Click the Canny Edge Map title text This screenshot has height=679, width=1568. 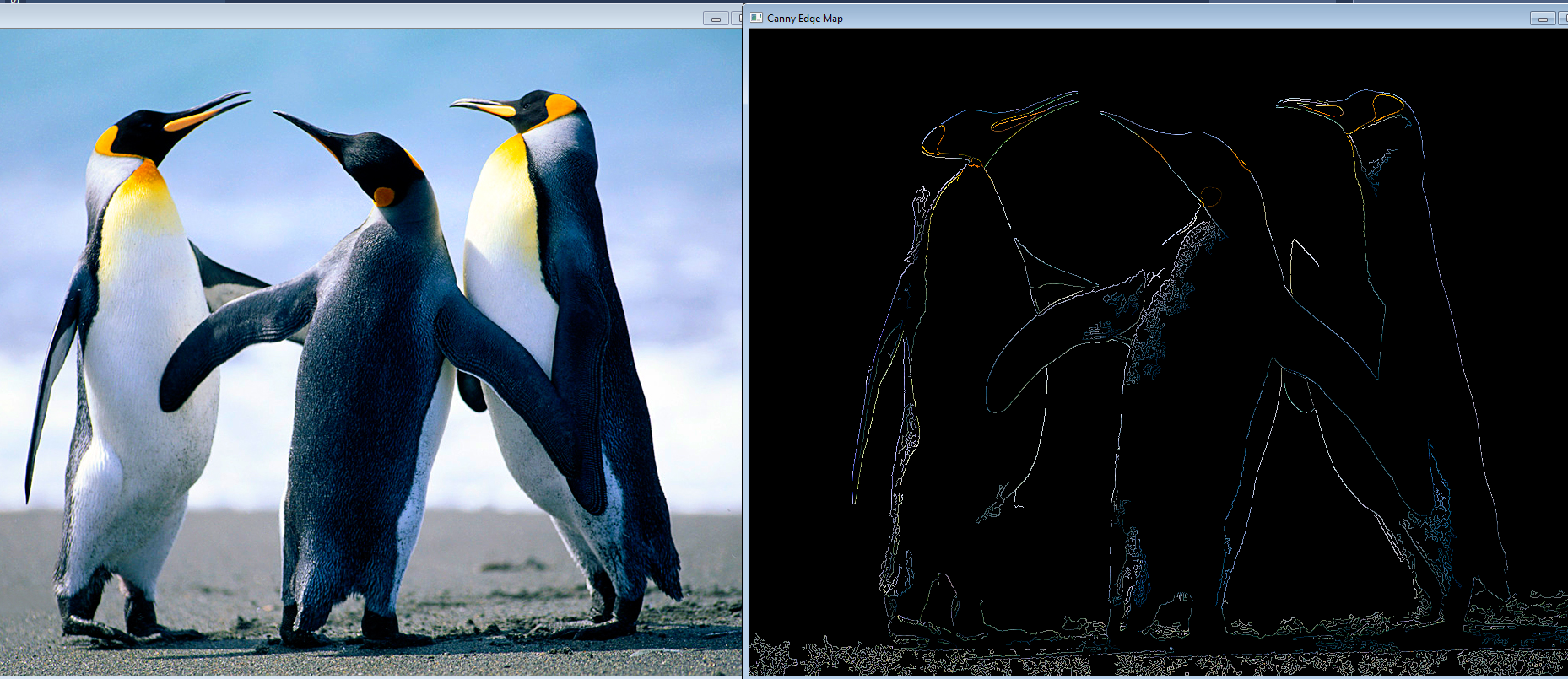click(804, 19)
